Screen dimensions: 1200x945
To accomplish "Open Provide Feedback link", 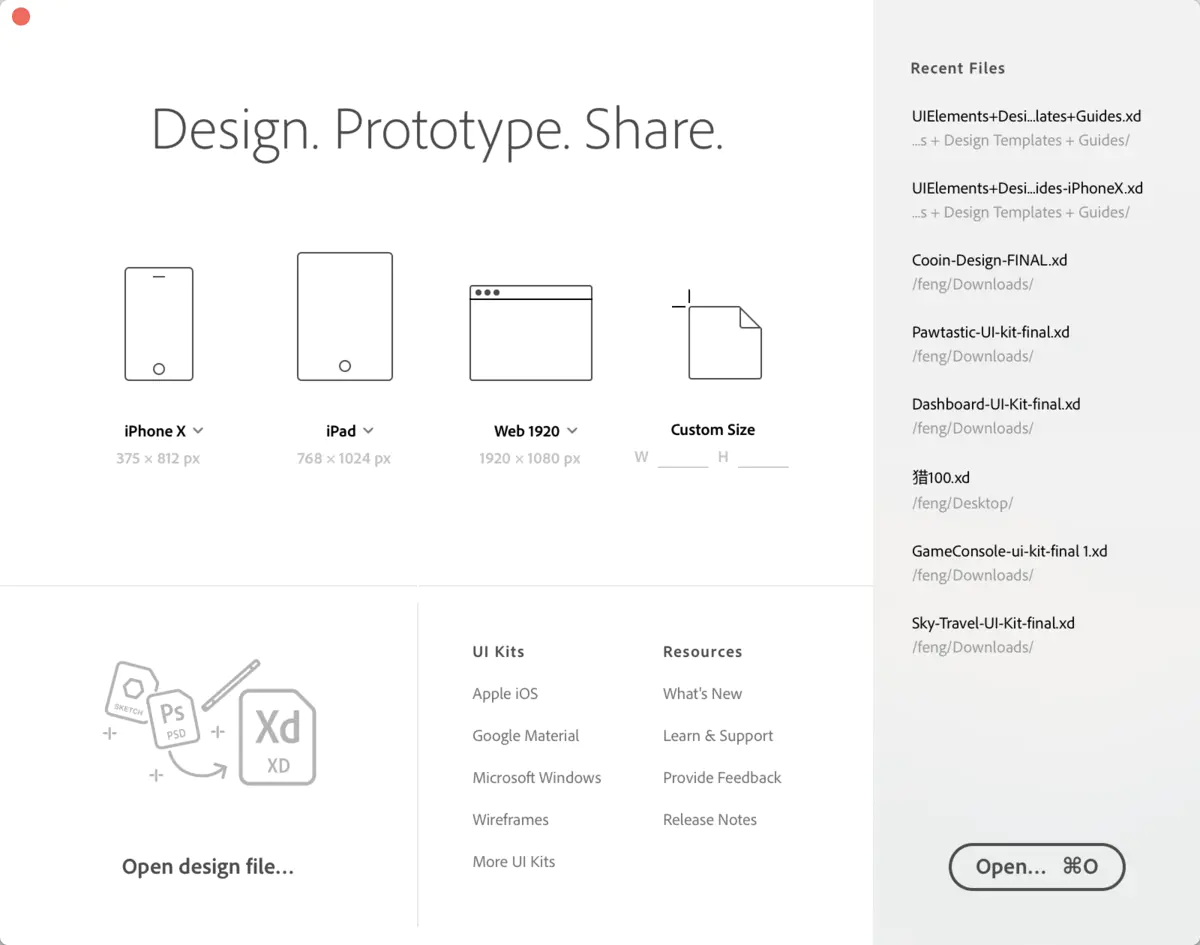I will tap(722, 778).
